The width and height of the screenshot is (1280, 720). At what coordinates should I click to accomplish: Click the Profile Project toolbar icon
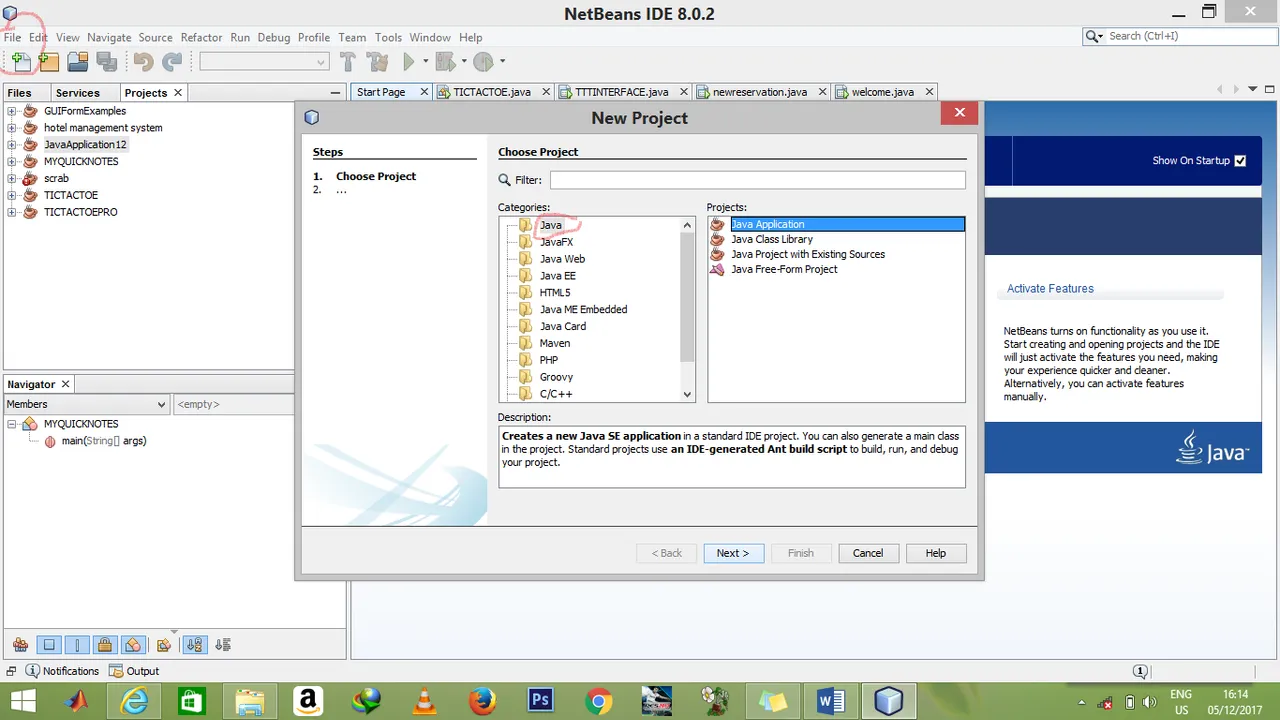point(483,62)
